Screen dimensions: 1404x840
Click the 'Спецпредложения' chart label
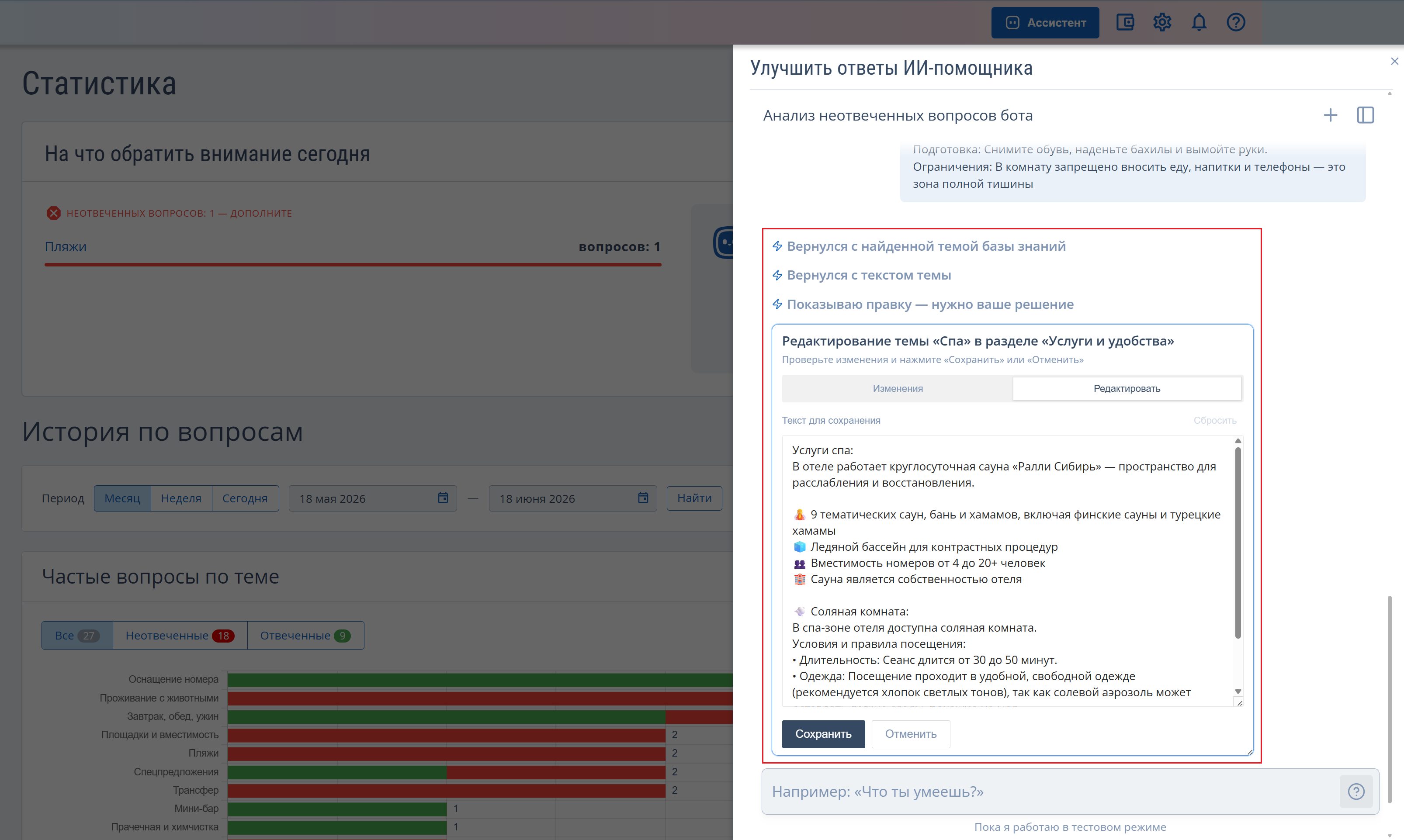point(176,772)
